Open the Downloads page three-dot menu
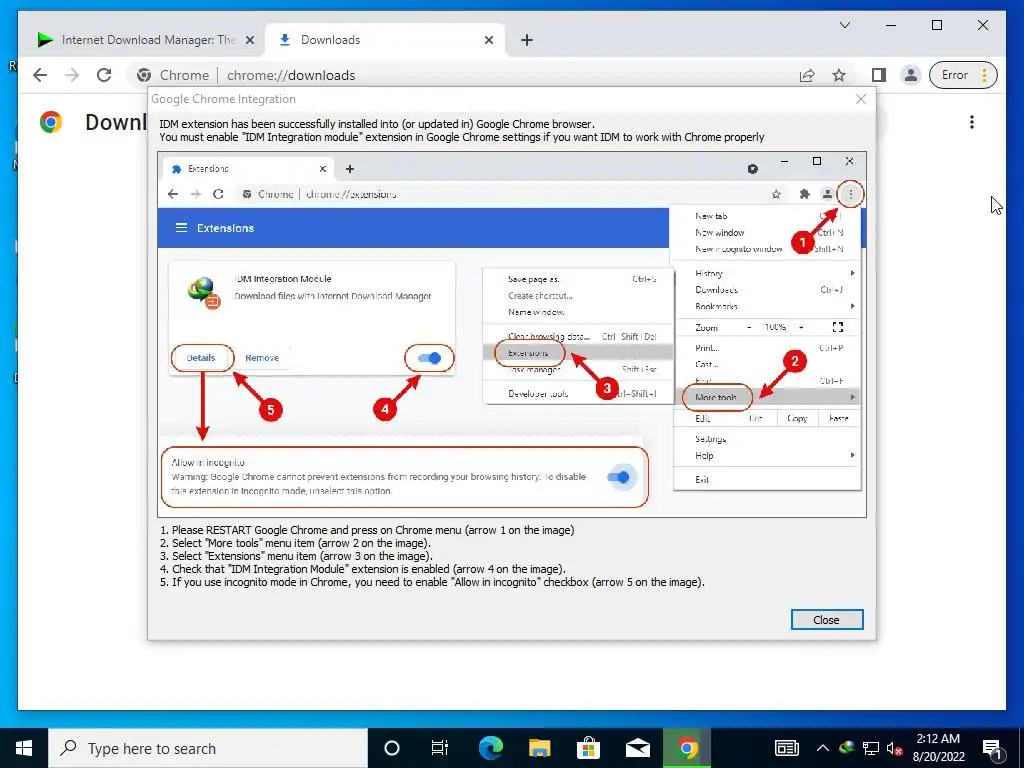 tap(972, 122)
